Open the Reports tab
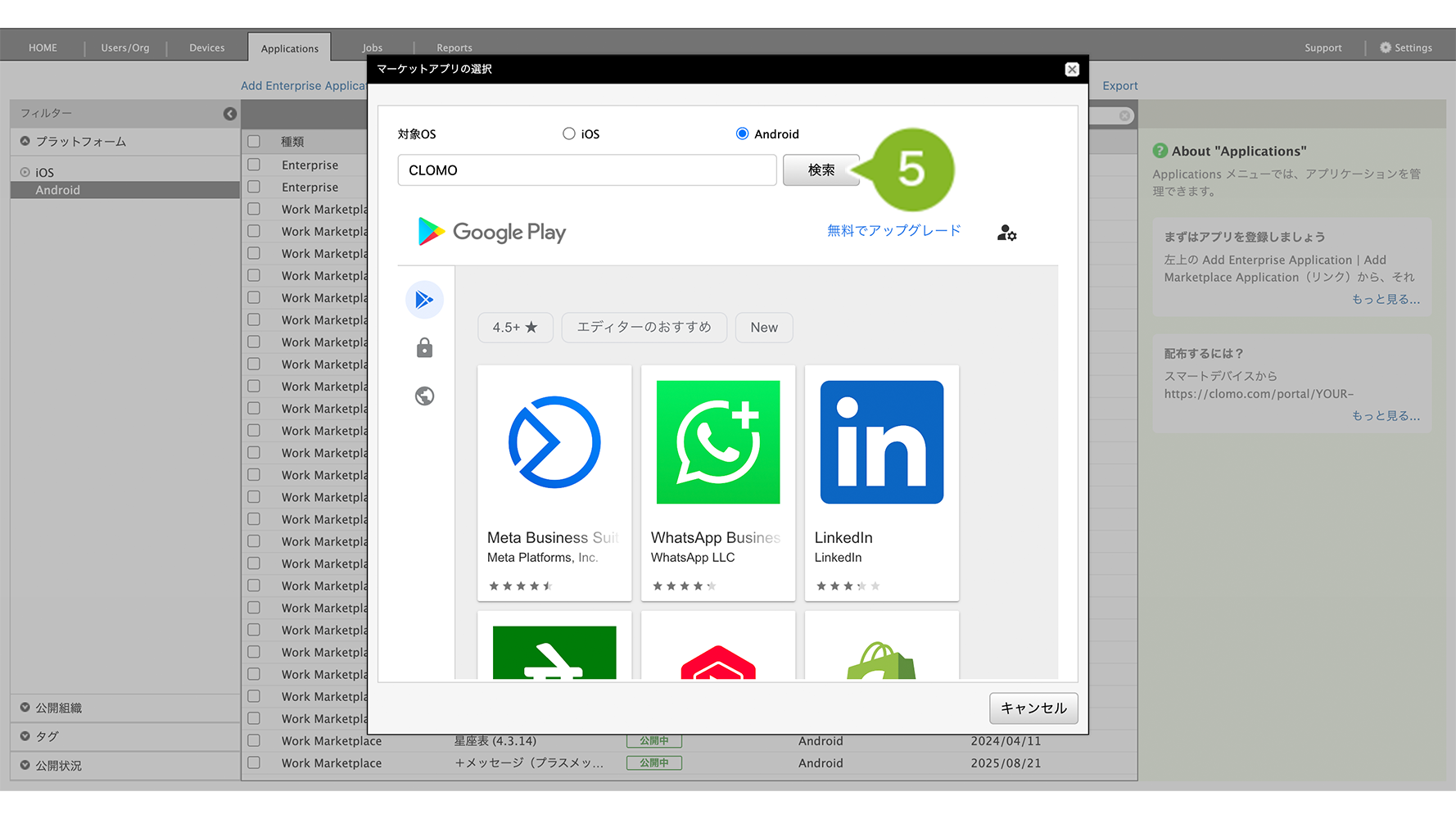 pos(454,48)
